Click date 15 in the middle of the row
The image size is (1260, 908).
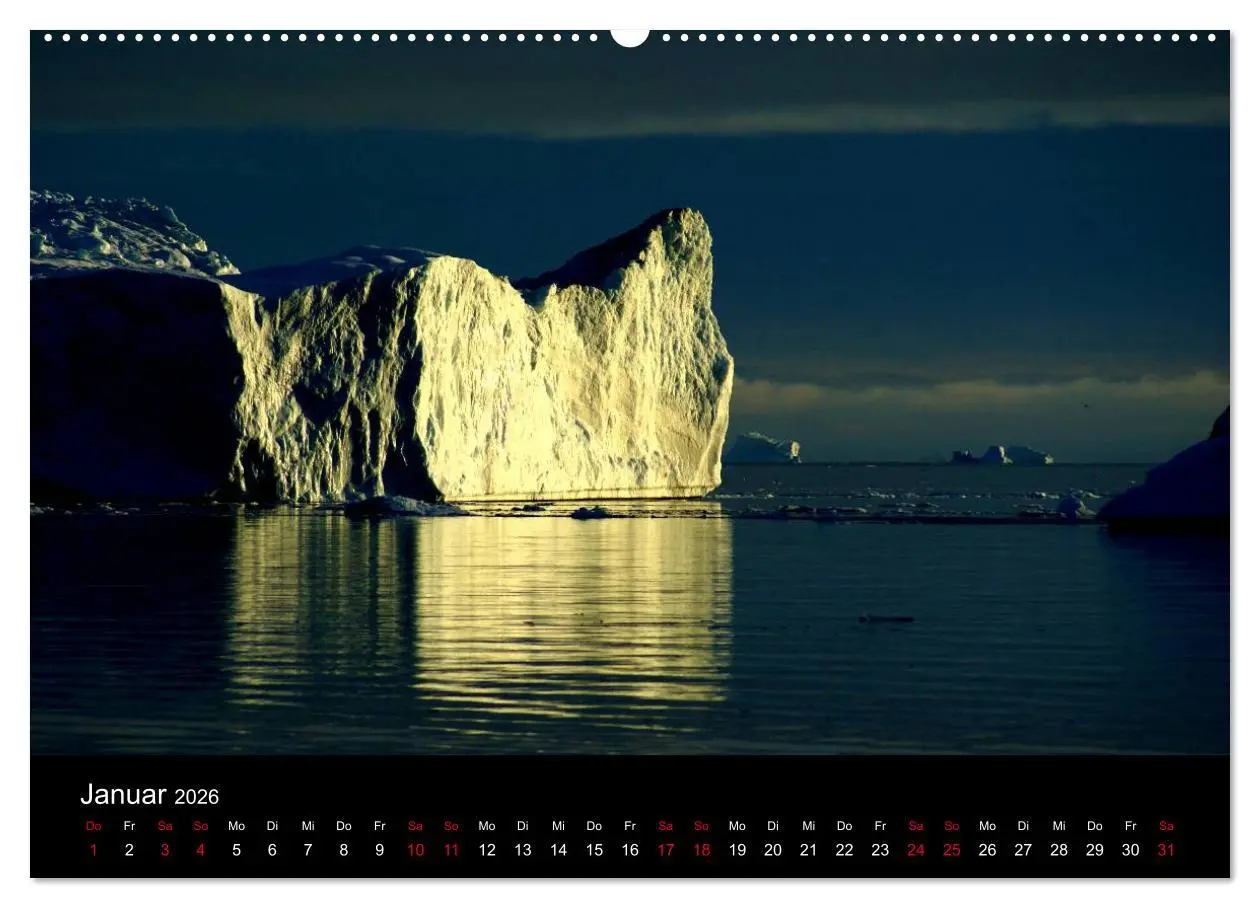[593, 850]
